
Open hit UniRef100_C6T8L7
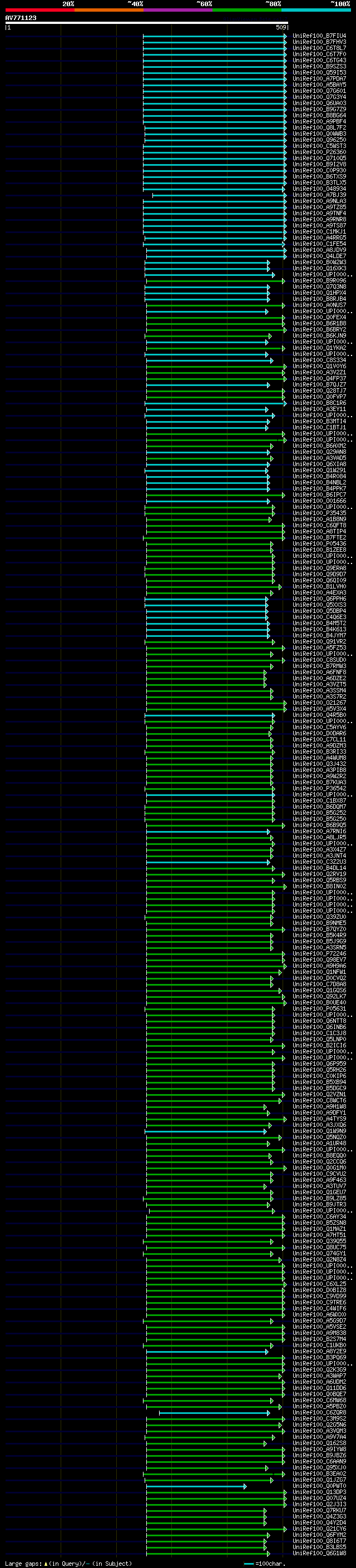(x=319, y=48)
